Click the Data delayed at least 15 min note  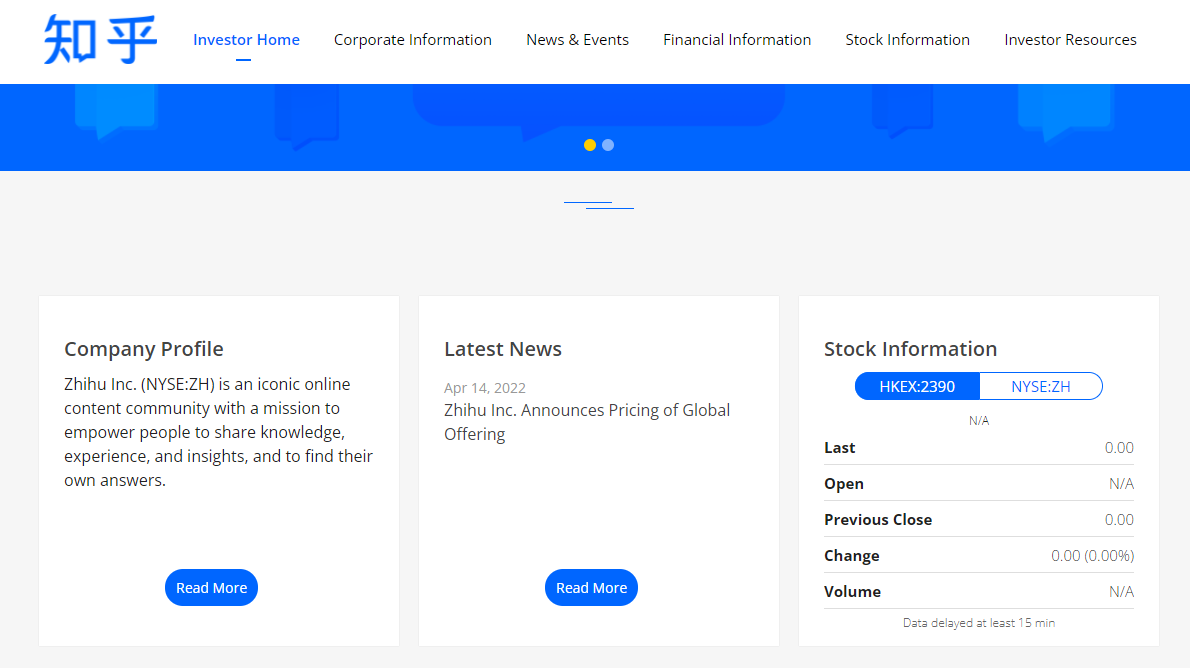979,623
